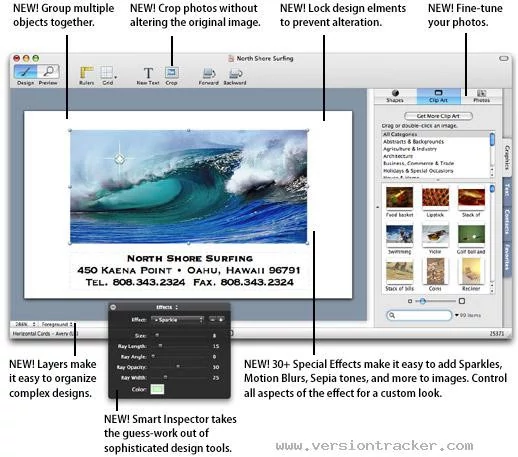Image resolution: width=518 pixels, height=457 pixels.
Task: Open the Effects inspector title popup
Action: 167,307
